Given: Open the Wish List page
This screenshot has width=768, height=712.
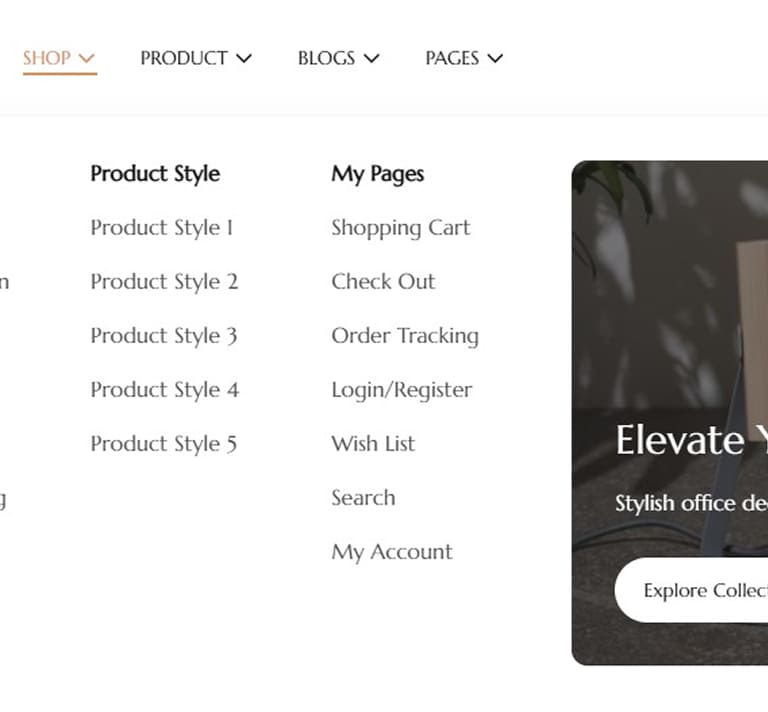Looking at the screenshot, I should click(373, 444).
